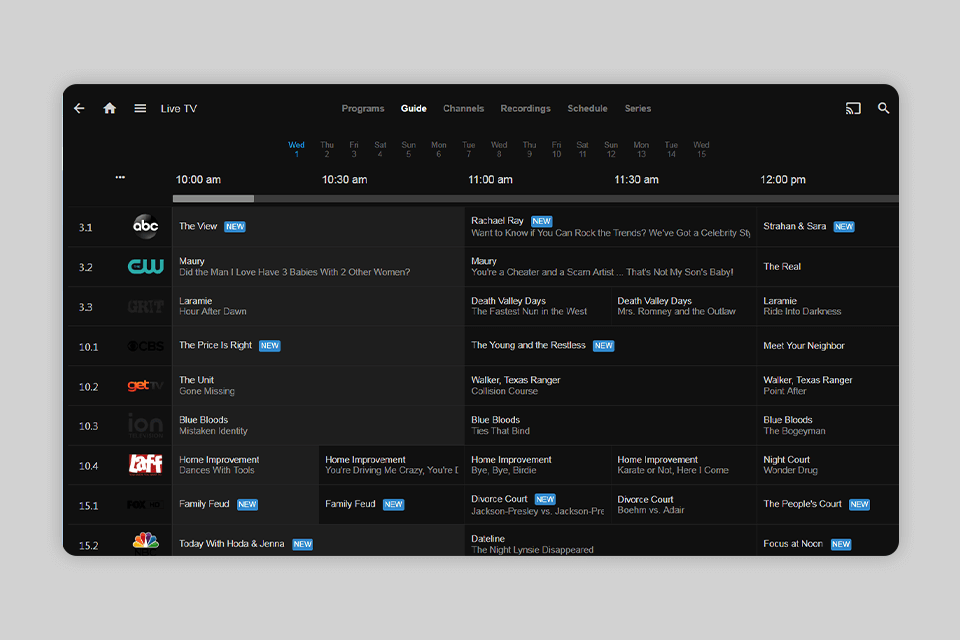
Task: Select the ABC channel logo
Action: pos(146,226)
